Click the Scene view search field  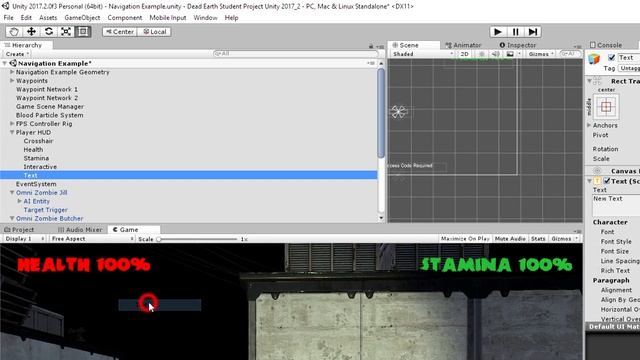pos(569,54)
